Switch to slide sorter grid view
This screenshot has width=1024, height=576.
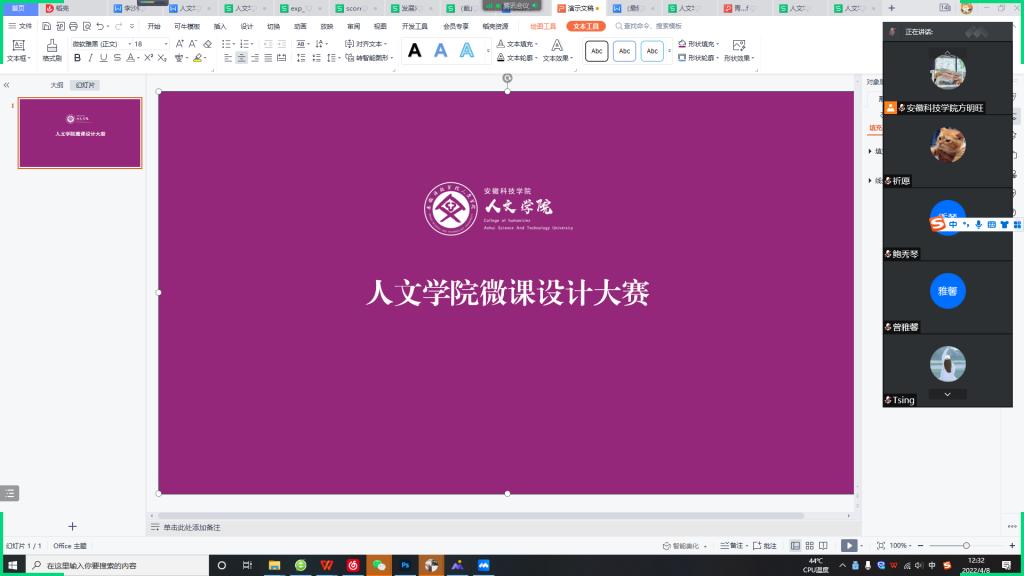tap(809, 545)
